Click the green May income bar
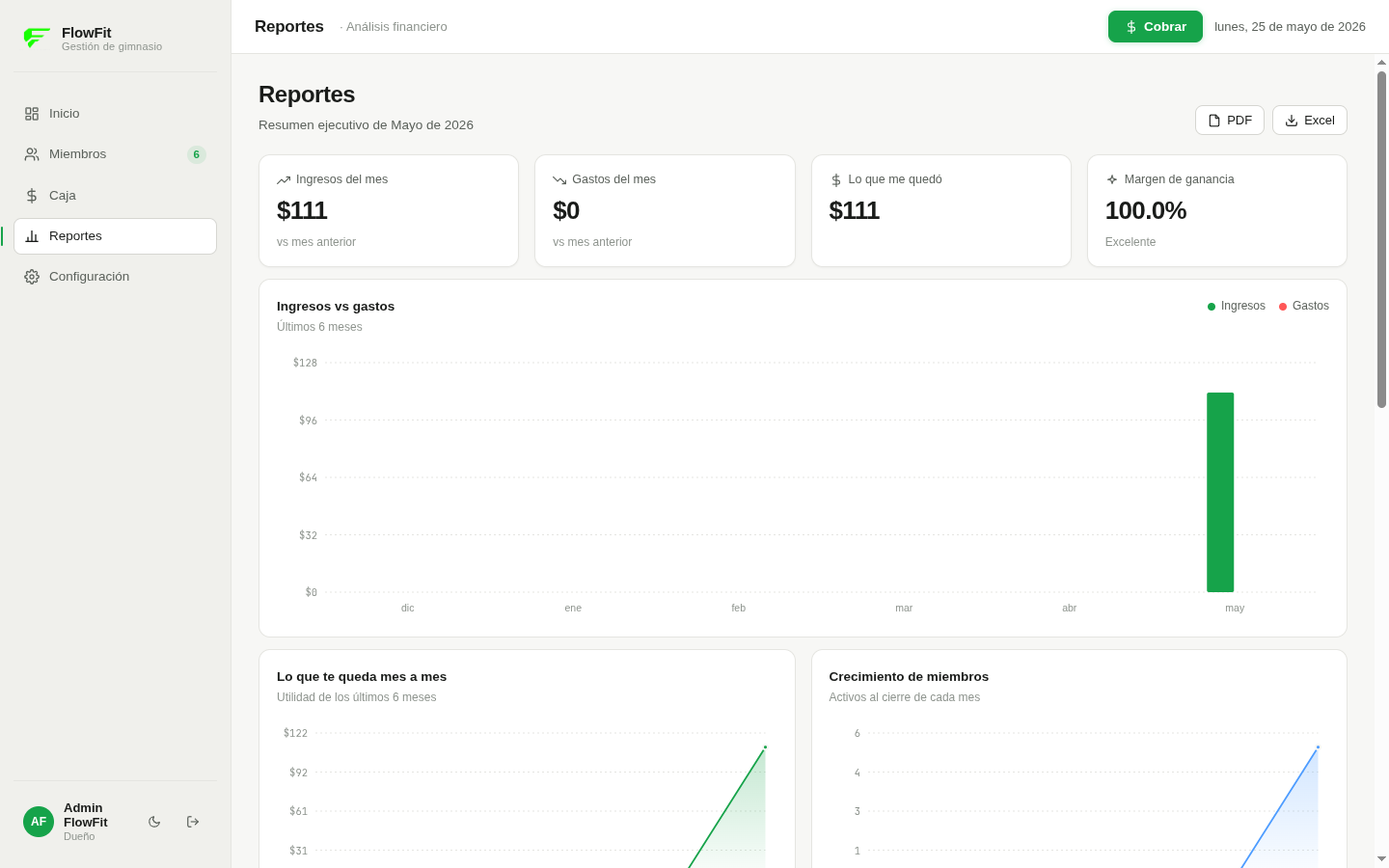 1220,492
